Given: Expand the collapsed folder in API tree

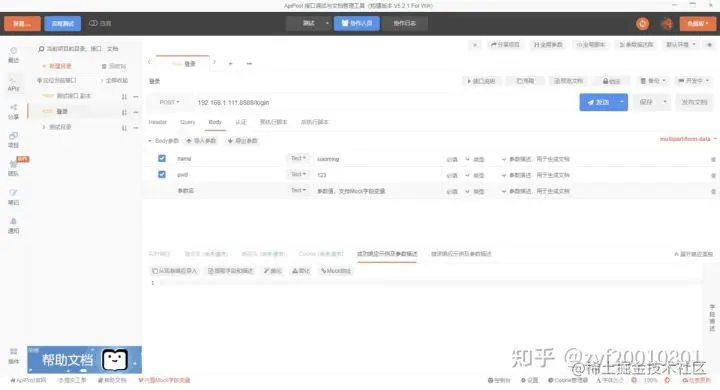Looking at the screenshot, I should [44, 127].
